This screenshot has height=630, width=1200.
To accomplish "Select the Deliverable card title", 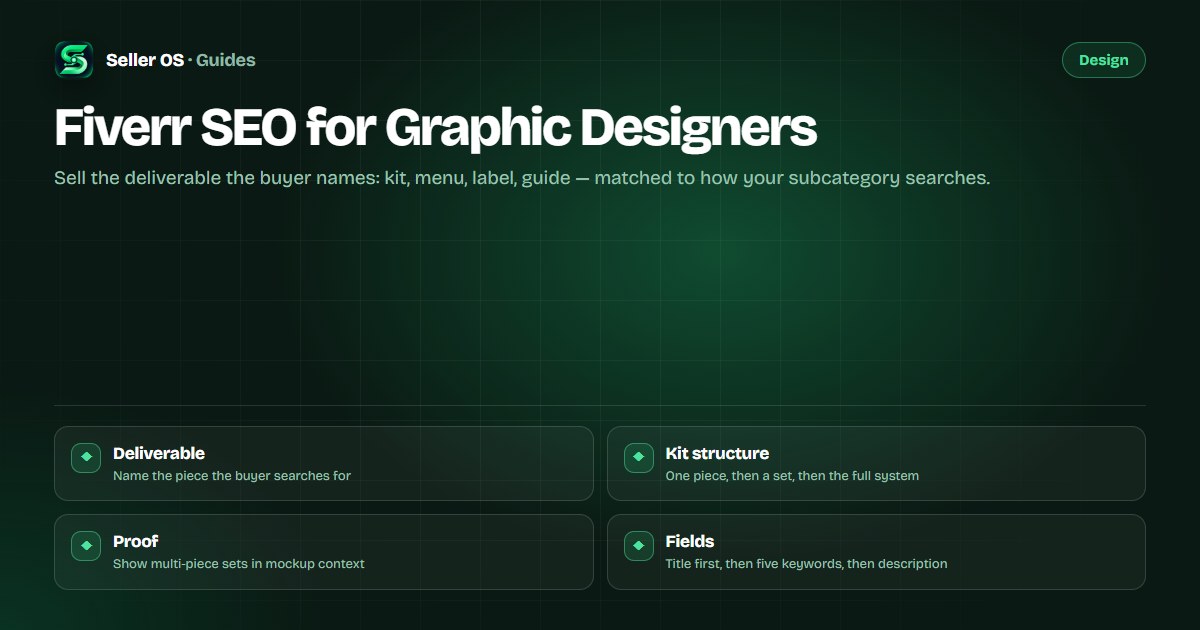I will click(x=159, y=453).
